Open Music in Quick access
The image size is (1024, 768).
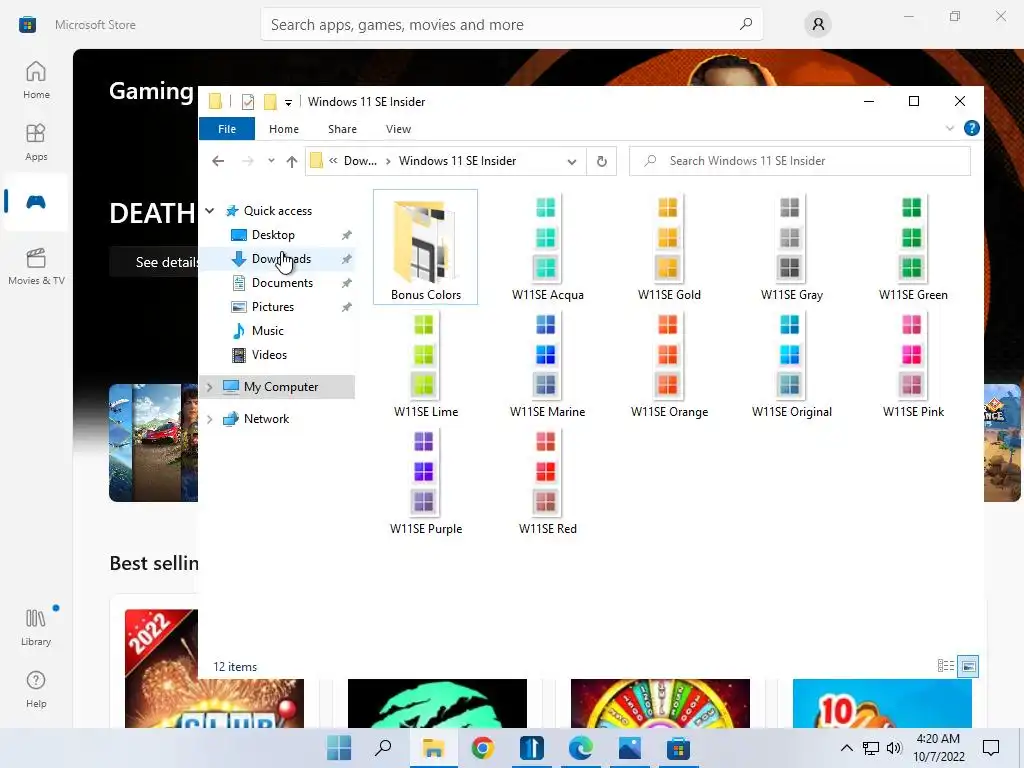pos(267,330)
